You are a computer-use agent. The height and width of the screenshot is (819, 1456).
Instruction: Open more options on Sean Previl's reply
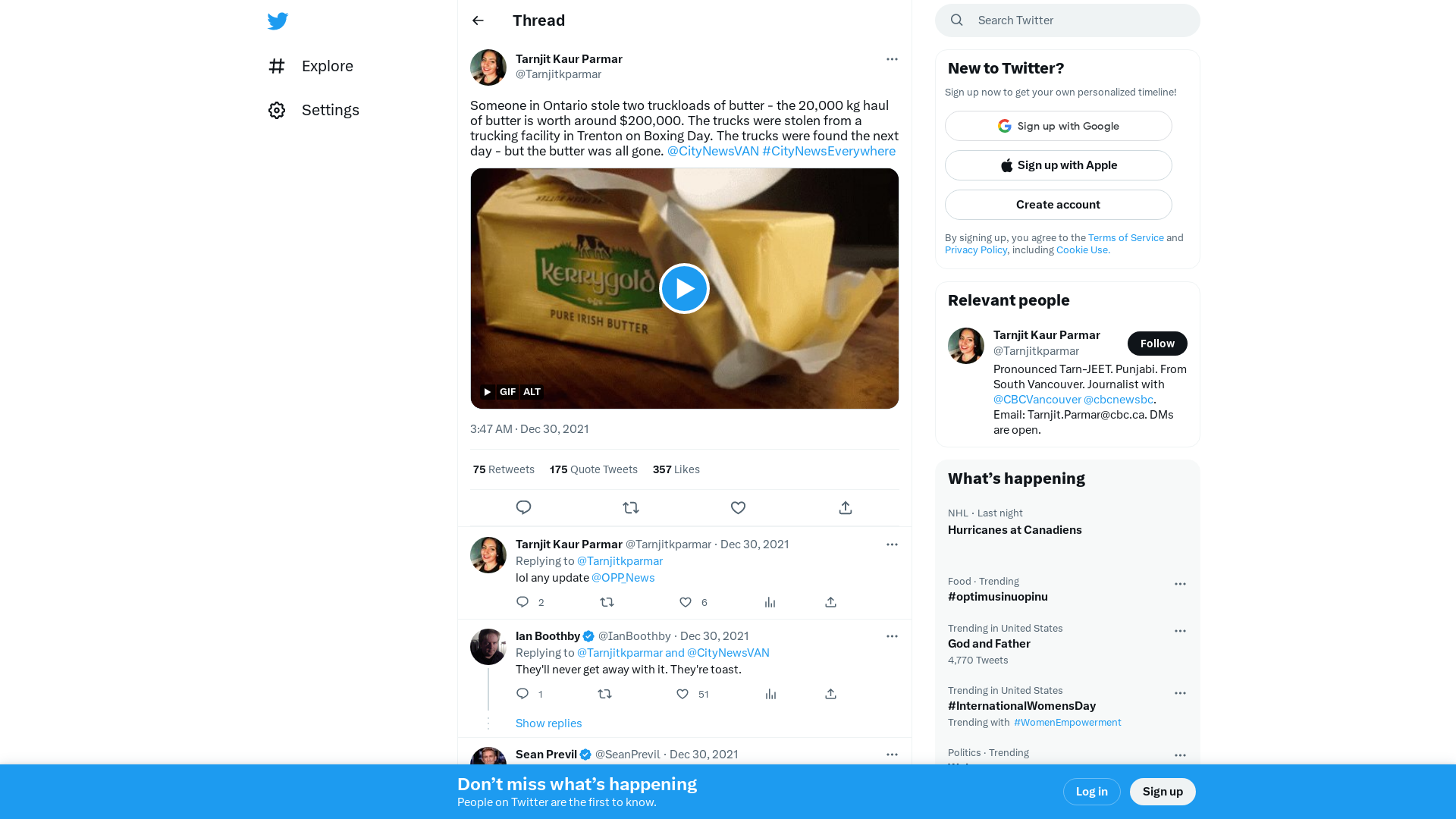coord(892,755)
